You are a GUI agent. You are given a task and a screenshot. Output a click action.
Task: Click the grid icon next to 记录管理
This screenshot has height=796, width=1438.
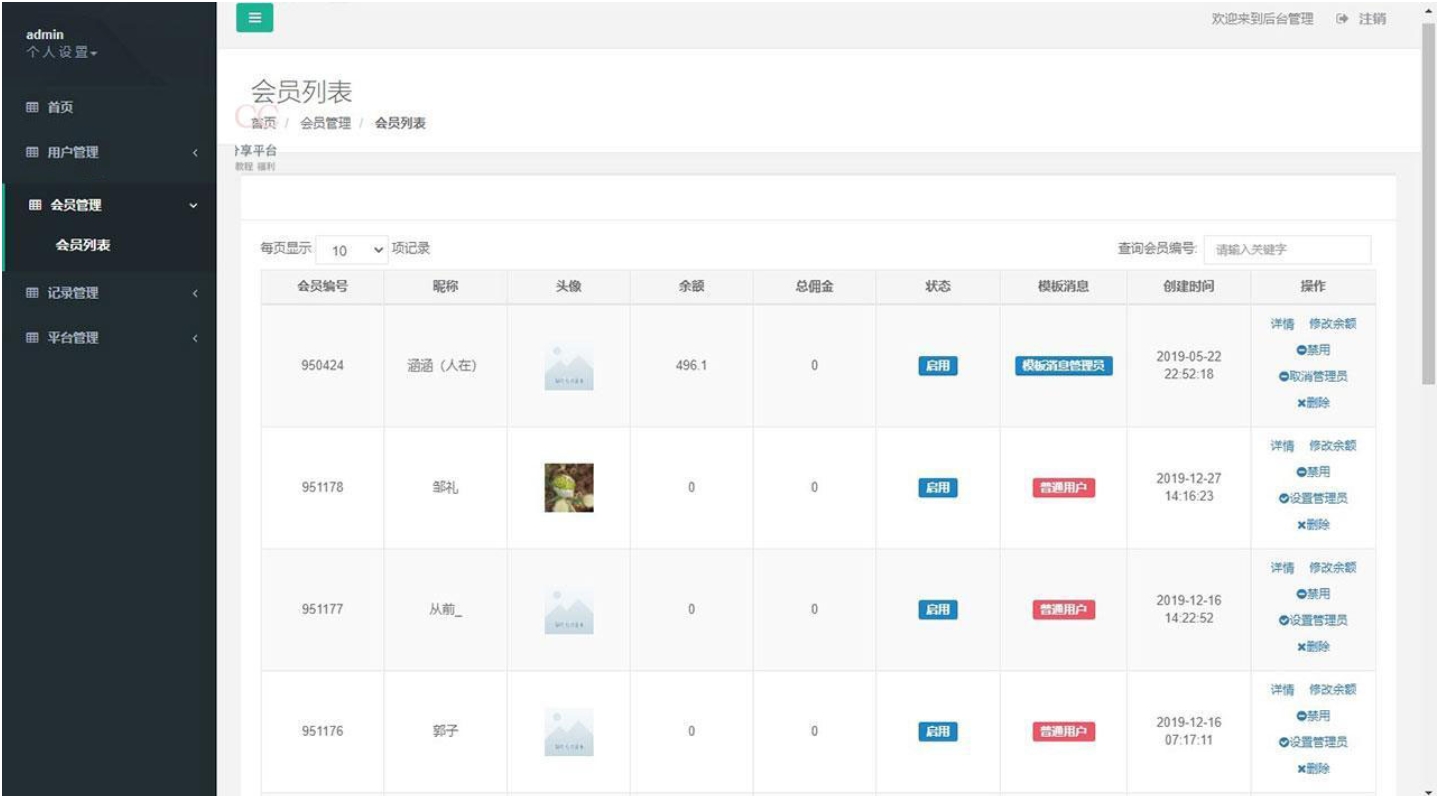point(32,293)
